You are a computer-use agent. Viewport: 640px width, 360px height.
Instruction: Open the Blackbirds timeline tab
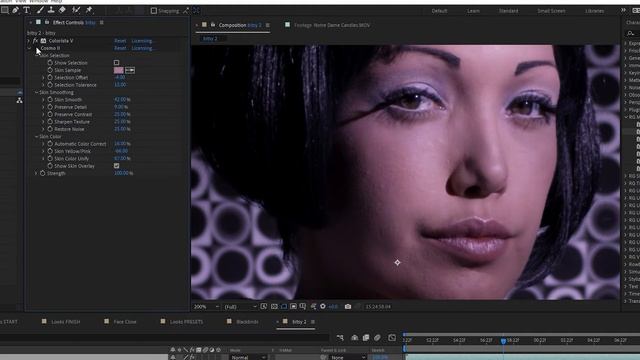click(247, 322)
